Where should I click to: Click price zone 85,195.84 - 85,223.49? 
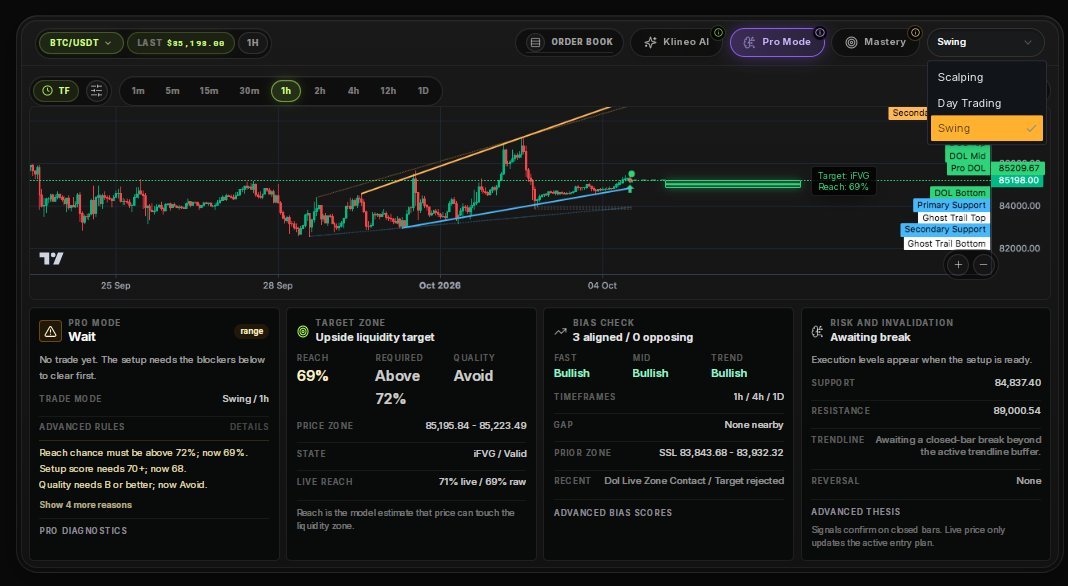click(x=475, y=426)
